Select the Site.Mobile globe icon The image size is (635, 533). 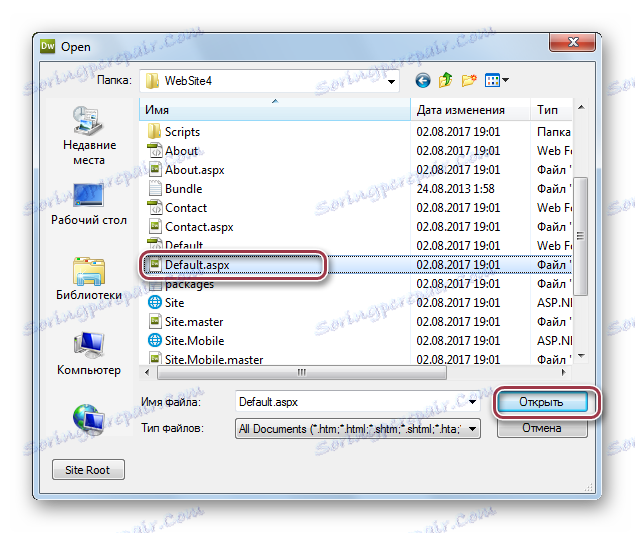[x=155, y=341]
